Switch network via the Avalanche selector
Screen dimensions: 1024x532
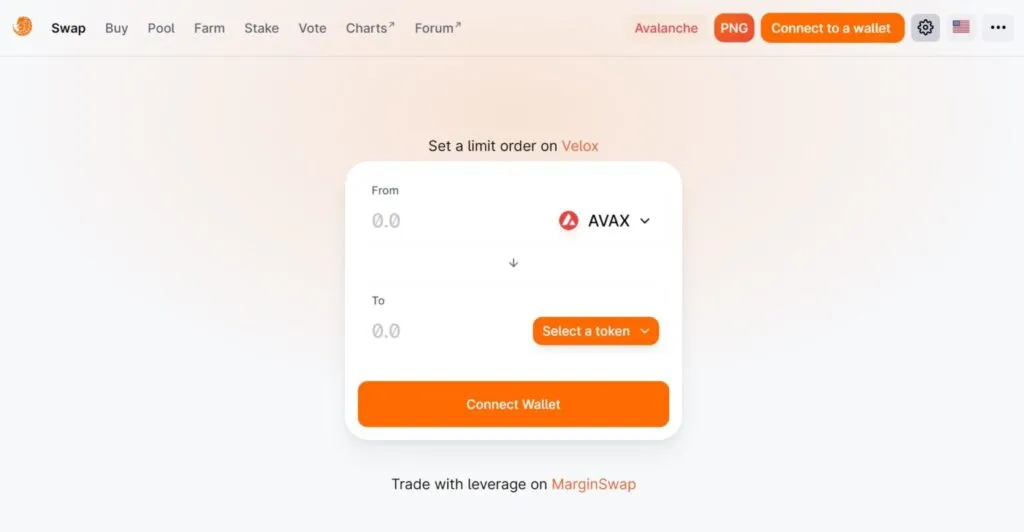[x=666, y=28]
